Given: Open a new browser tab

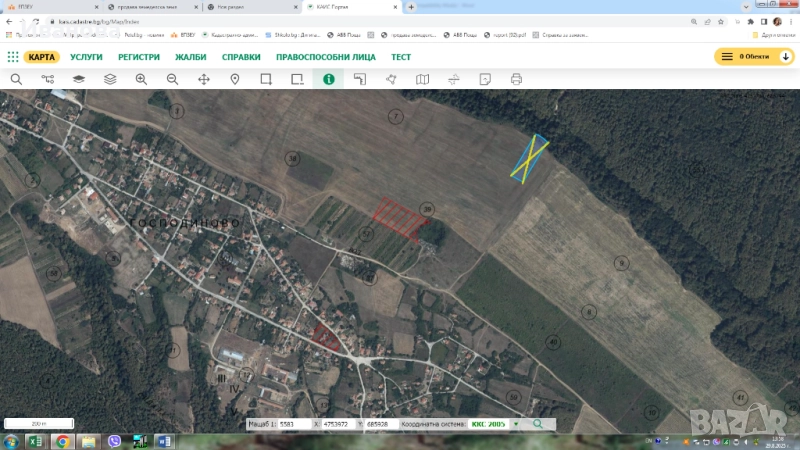Looking at the screenshot, I should (x=411, y=7).
